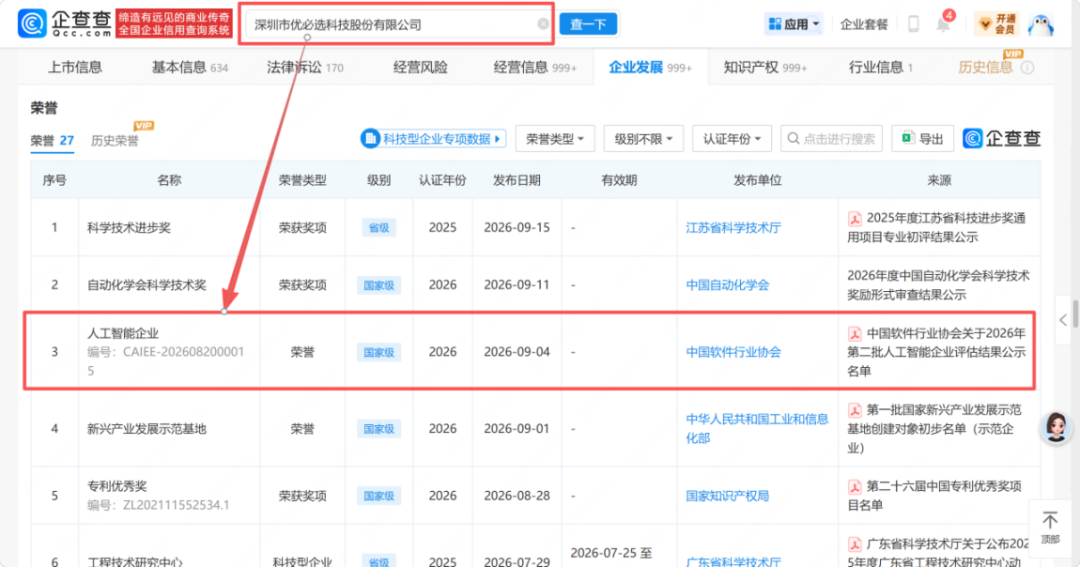Open 科技型企业专项数据 document icon
Image resolution: width=1080 pixels, height=567 pixels.
371,138
